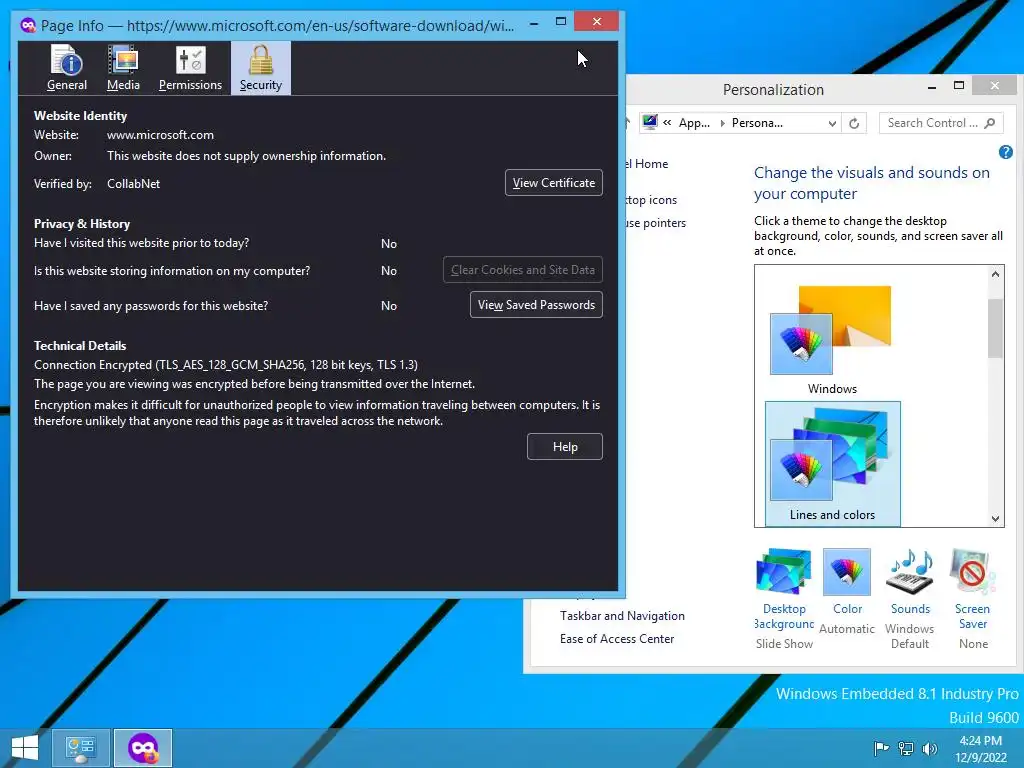1024x768 pixels.
Task: Expand the arrow between App and Persona breadcrumbs
Action: [x=722, y=123]
